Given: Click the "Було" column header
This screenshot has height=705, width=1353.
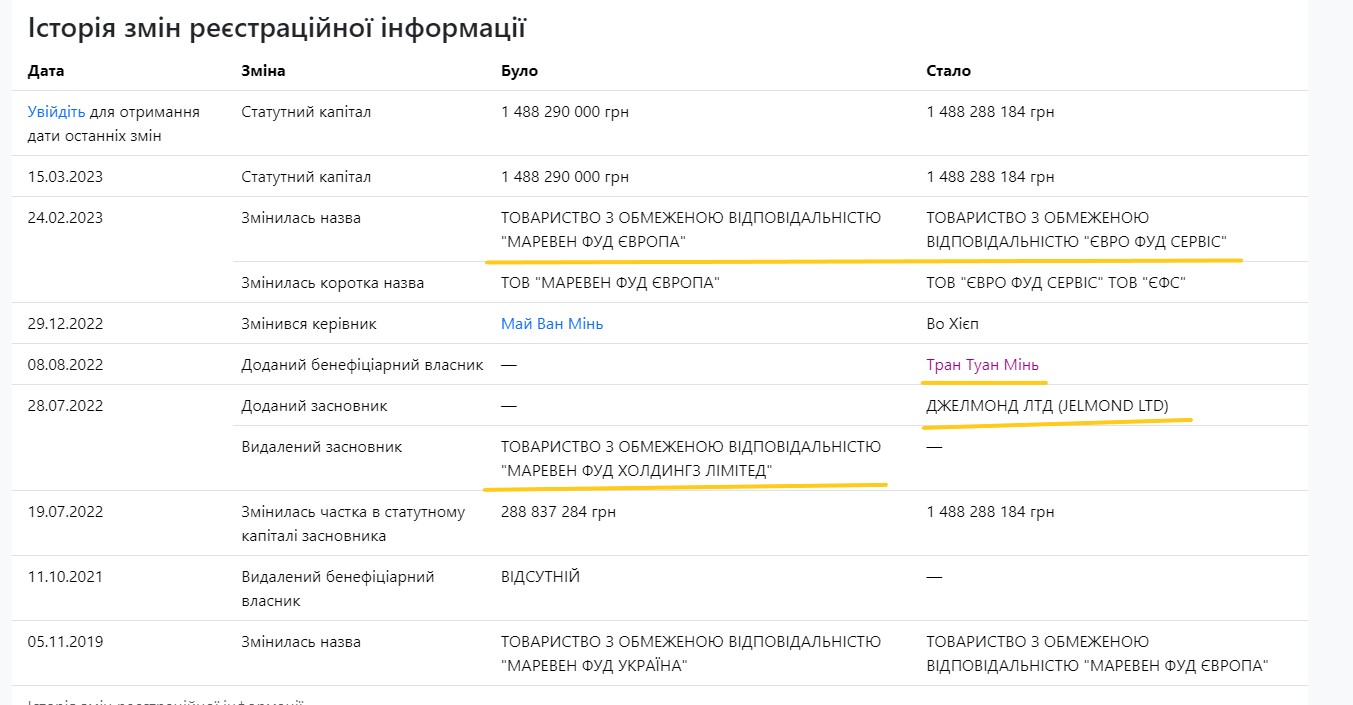Looking at the screenshot, I should pos(519,71).
